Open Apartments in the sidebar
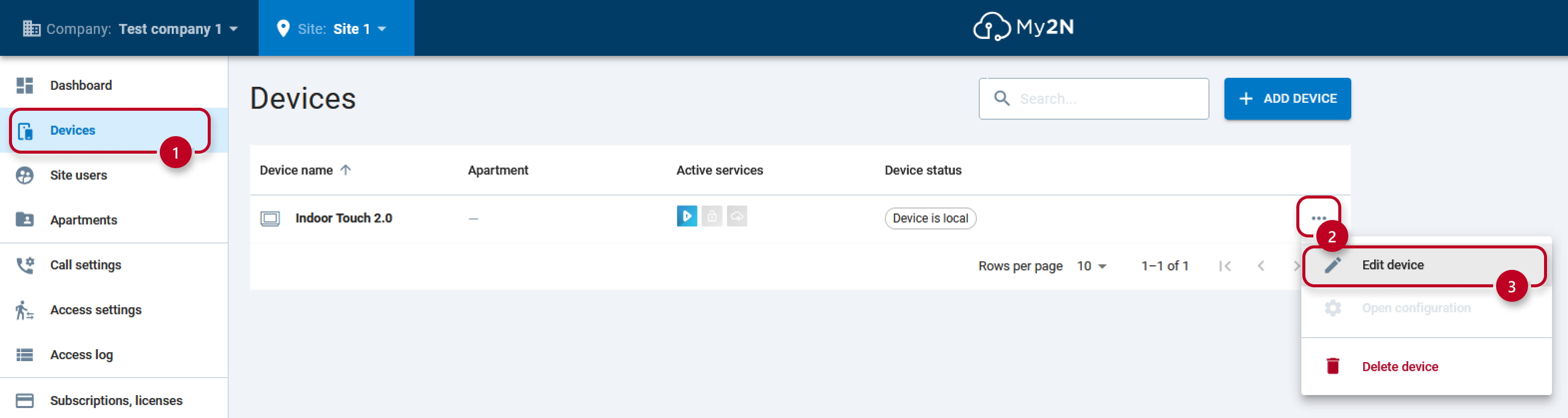 point(114,219)
